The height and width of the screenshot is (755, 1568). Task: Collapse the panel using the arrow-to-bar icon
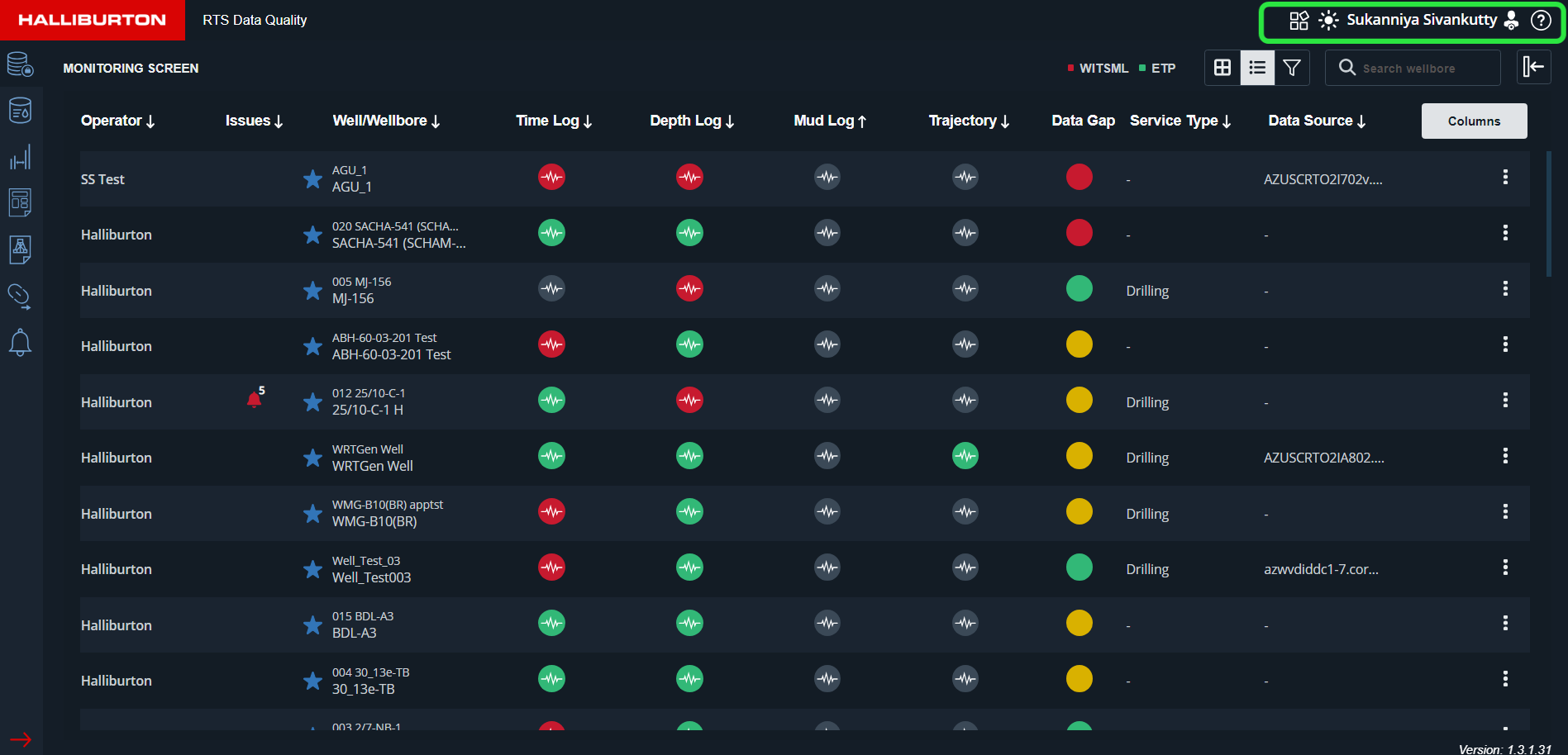[x=1533, y=67]
